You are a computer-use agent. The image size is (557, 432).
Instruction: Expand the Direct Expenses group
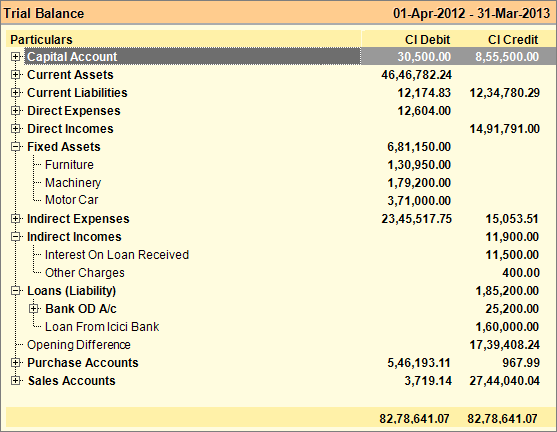point(15,110)
